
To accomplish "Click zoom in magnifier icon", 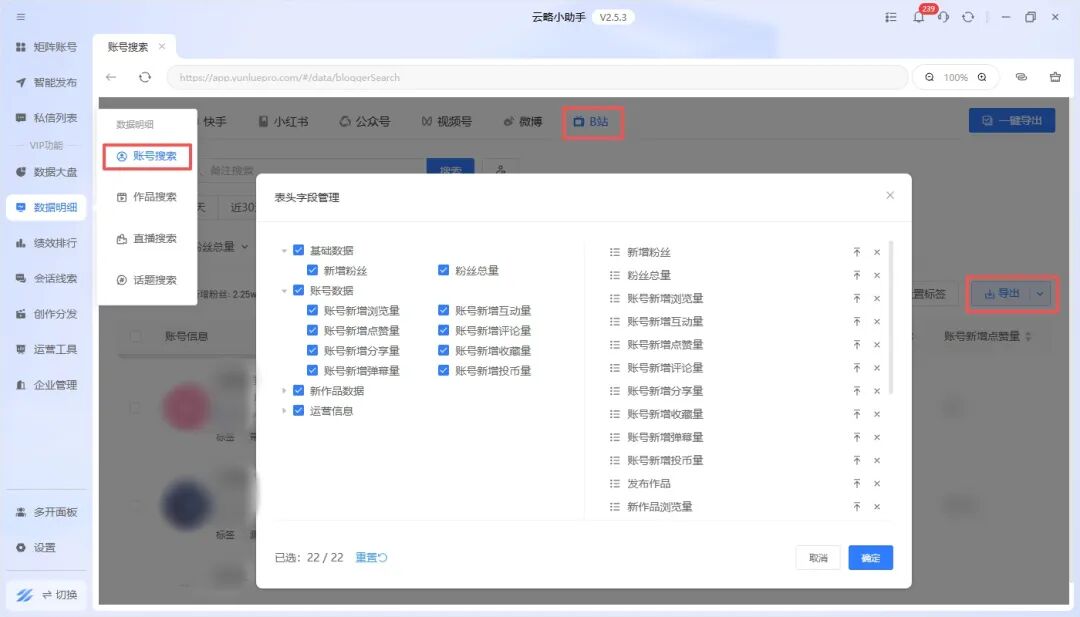I will click(x=982, y=77).
